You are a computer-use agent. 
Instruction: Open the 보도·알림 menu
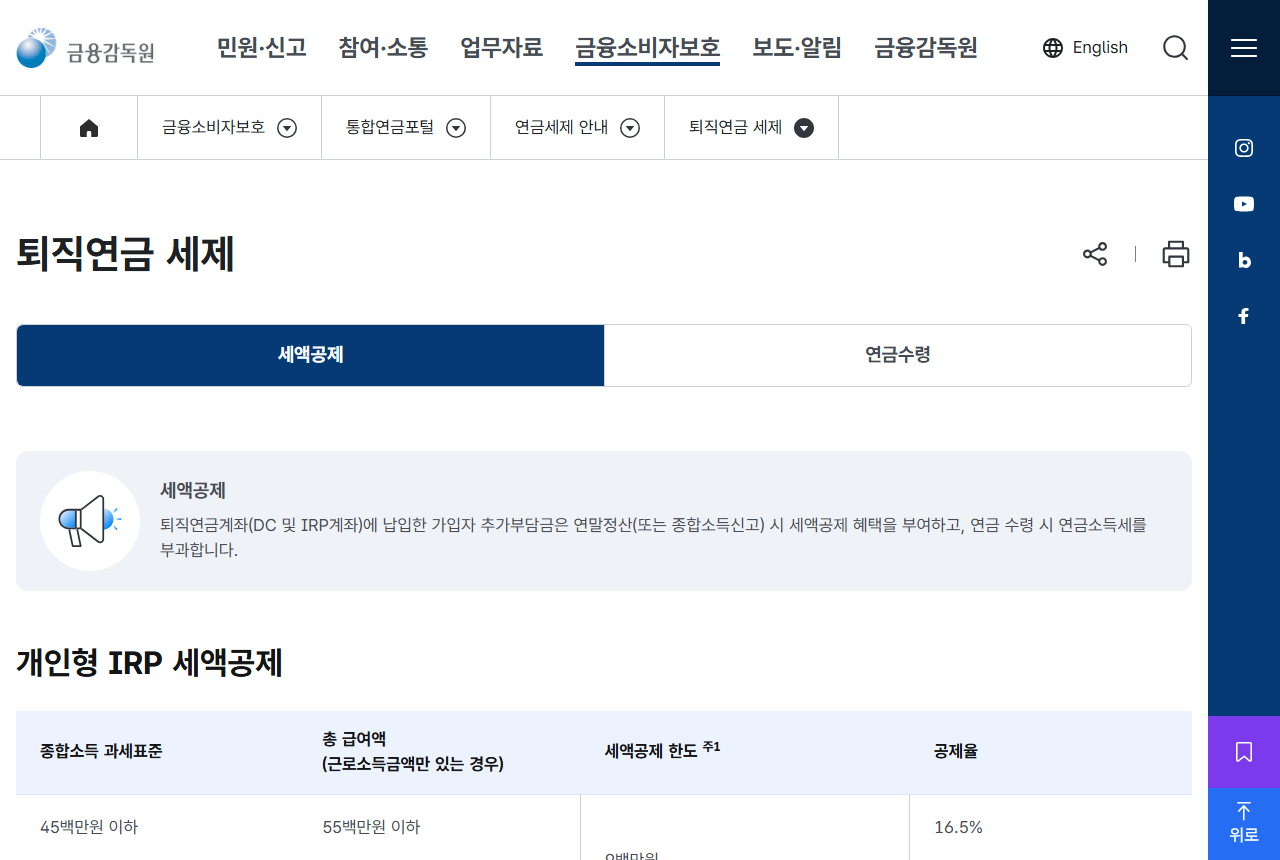pyautogui.click(x=797, y=47)
